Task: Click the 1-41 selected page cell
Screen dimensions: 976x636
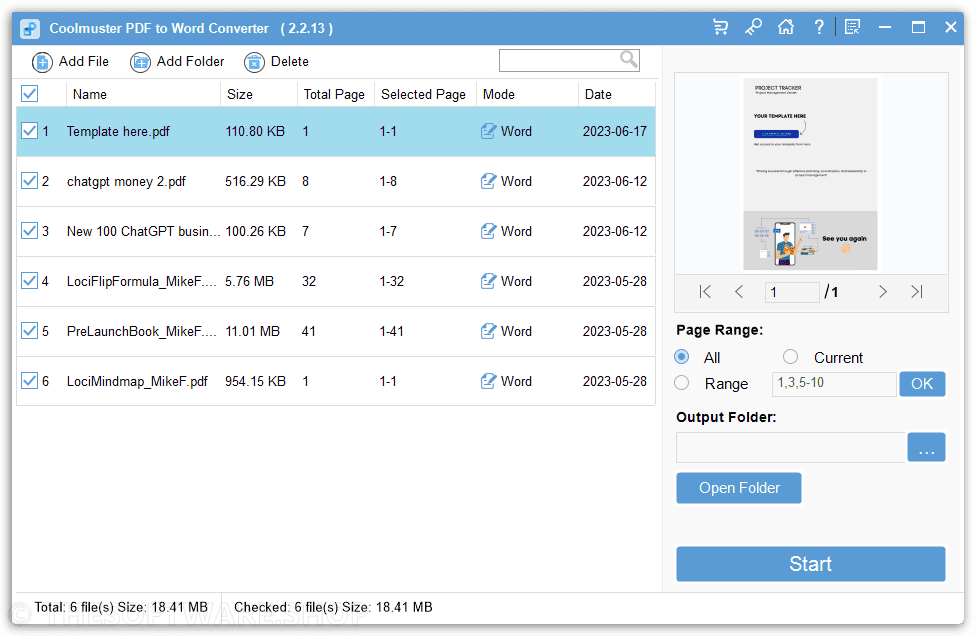Action: pyautogui.click(x=392, y=331)
